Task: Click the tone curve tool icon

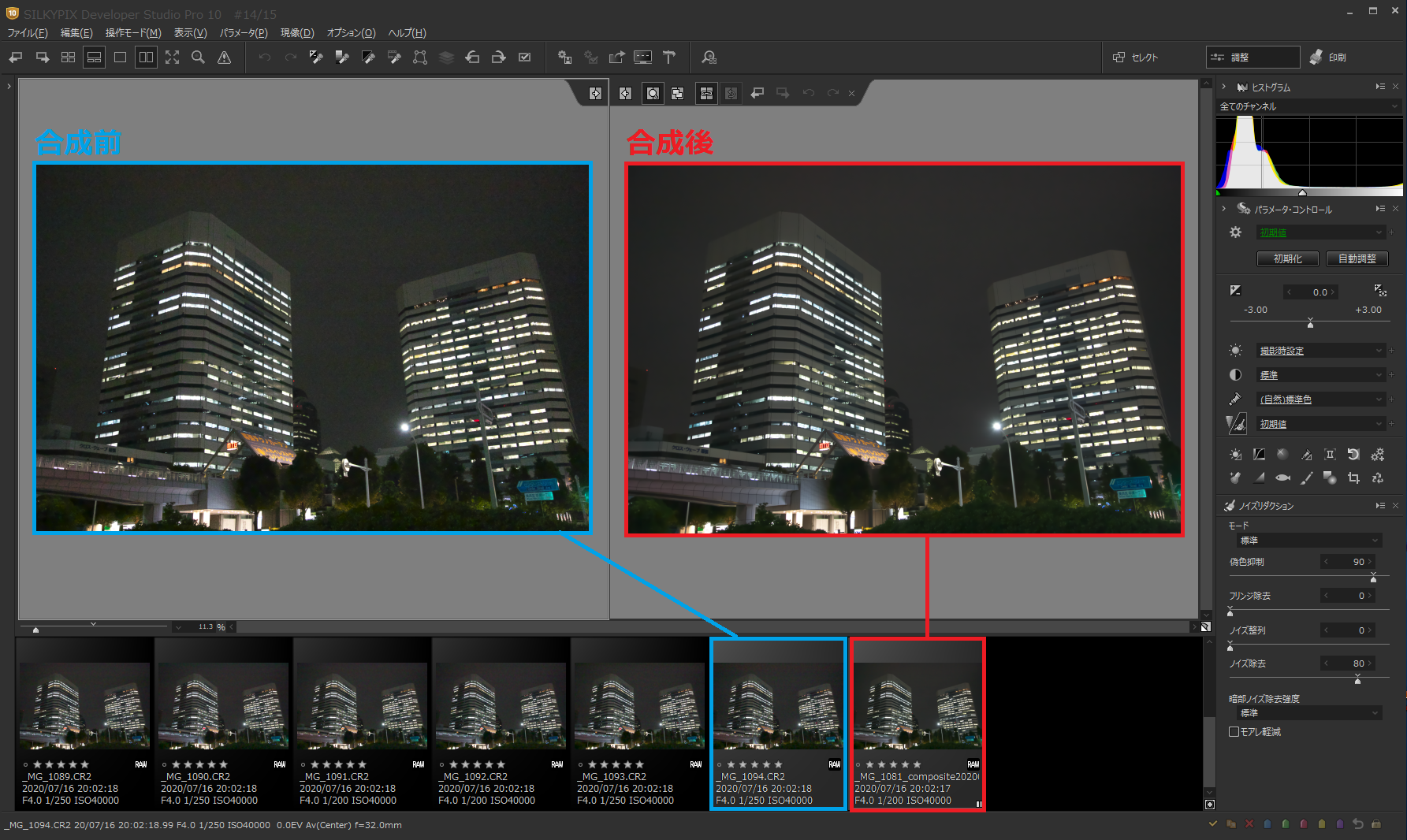Action: (1259, 455)
